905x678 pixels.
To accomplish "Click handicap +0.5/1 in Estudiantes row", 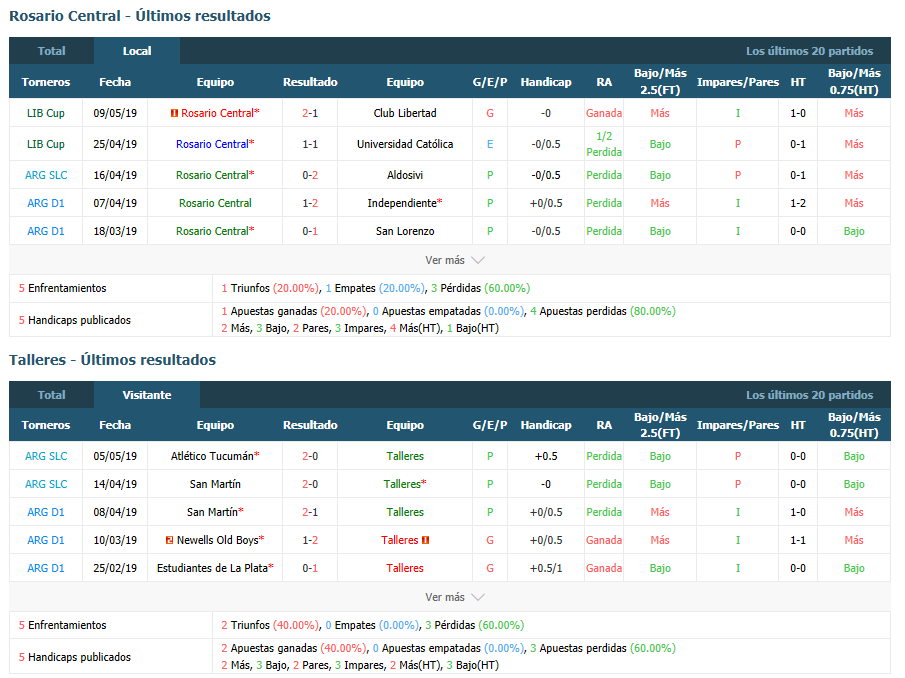I will [x=545, y=568].
